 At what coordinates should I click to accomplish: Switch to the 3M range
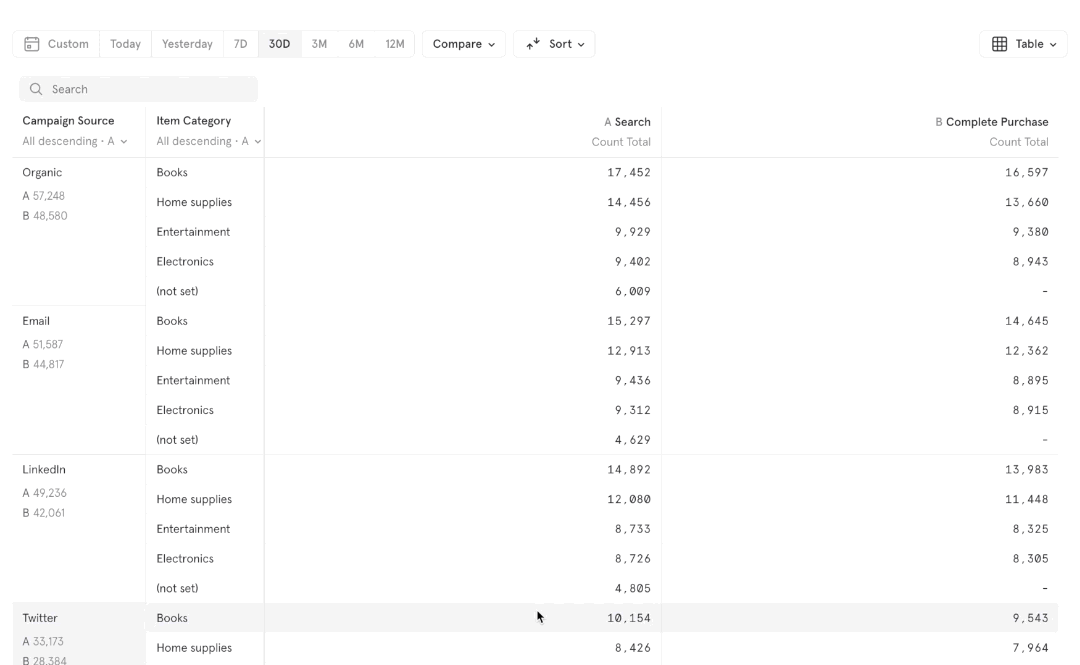(x=319, y=44)
